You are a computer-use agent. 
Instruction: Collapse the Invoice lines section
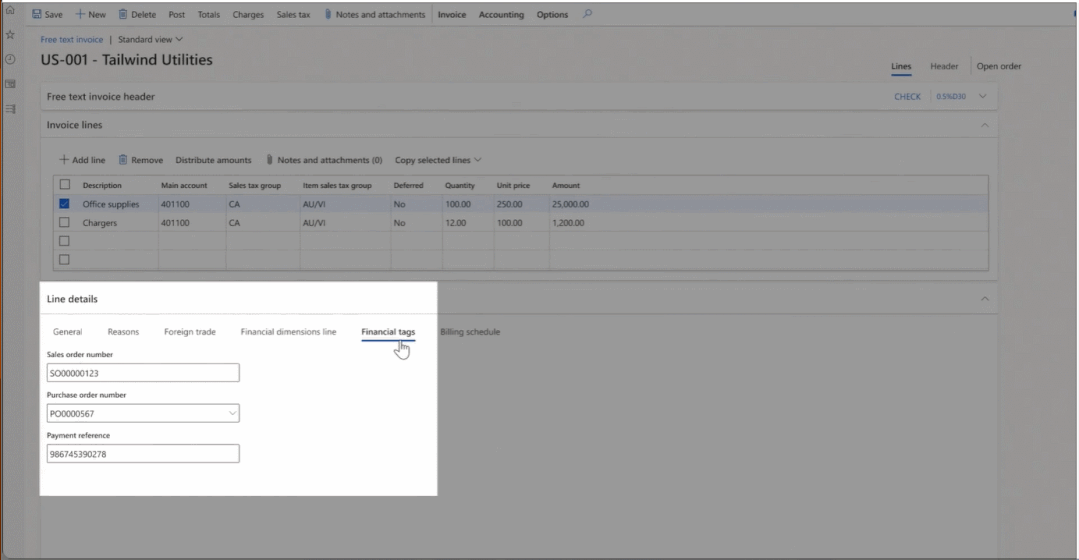pyautogui.click(x=985, y=125)
